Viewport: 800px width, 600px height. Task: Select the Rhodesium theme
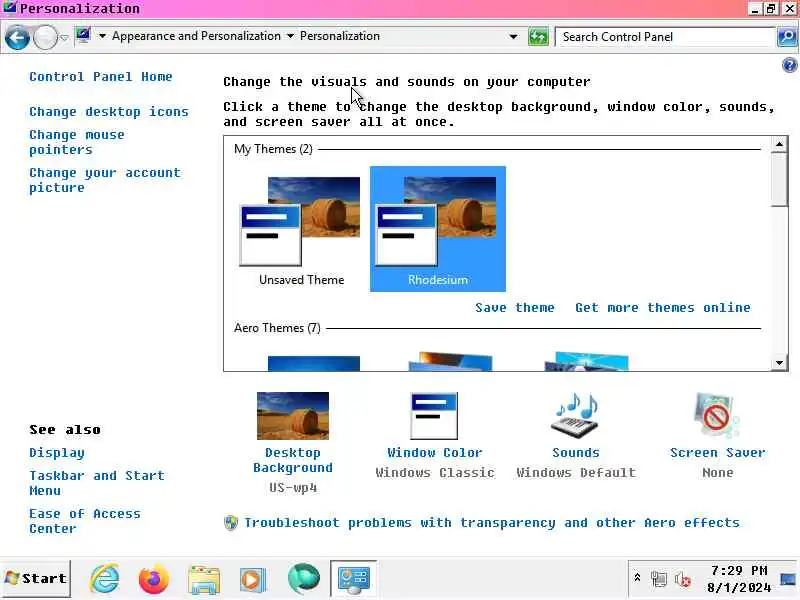438,229
